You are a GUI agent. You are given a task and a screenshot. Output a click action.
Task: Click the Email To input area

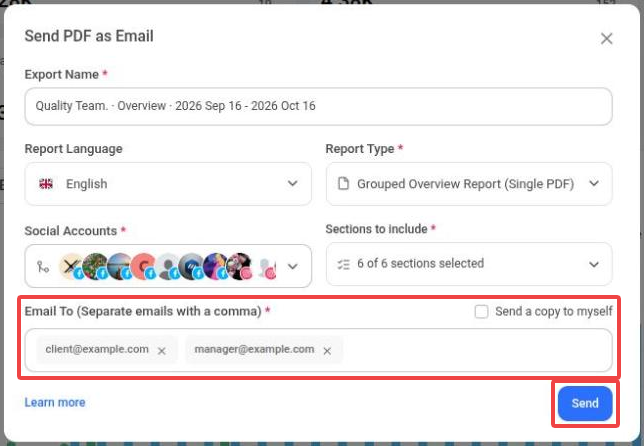coord(318,350)
